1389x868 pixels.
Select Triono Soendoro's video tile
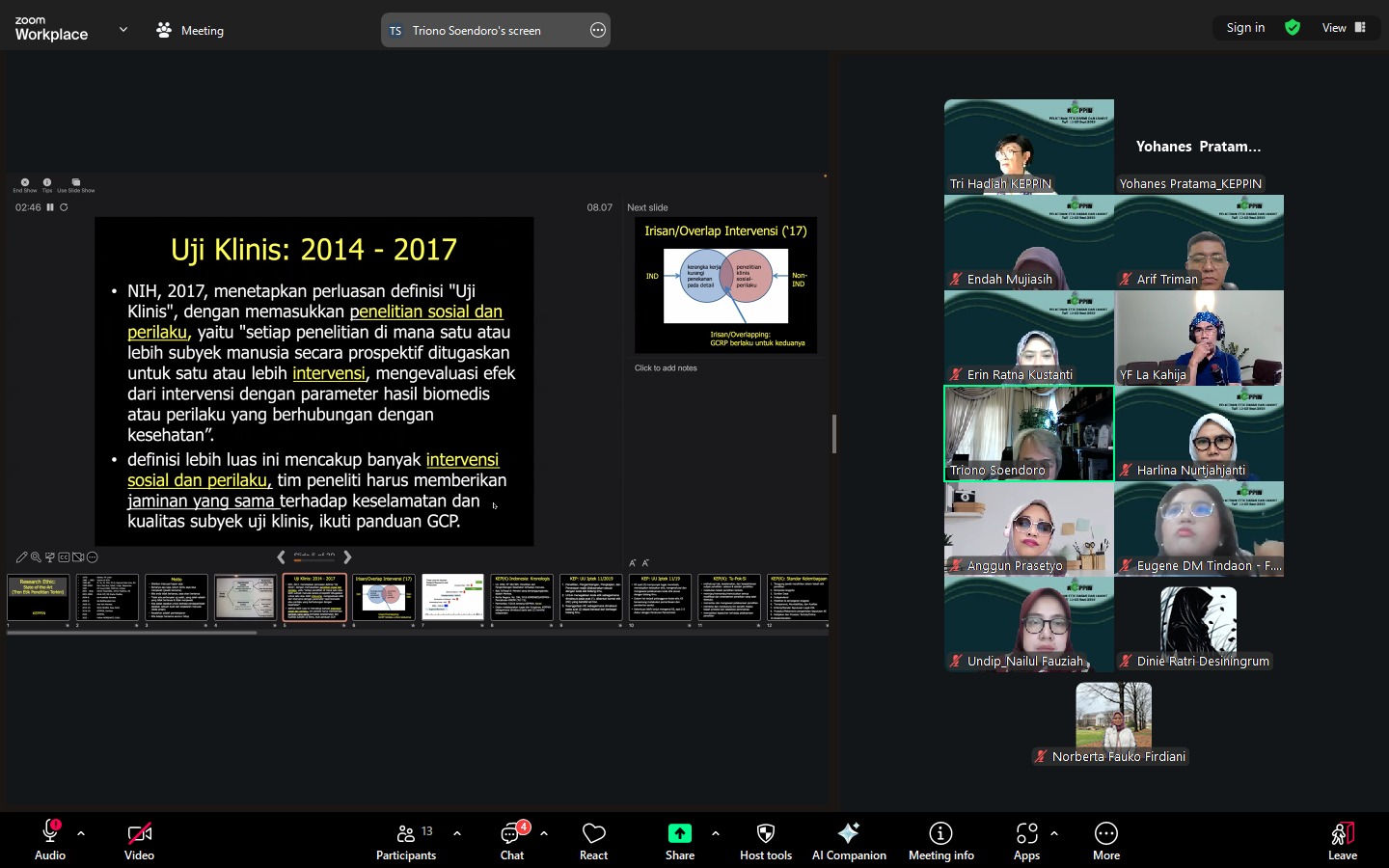pos(1028,433)
